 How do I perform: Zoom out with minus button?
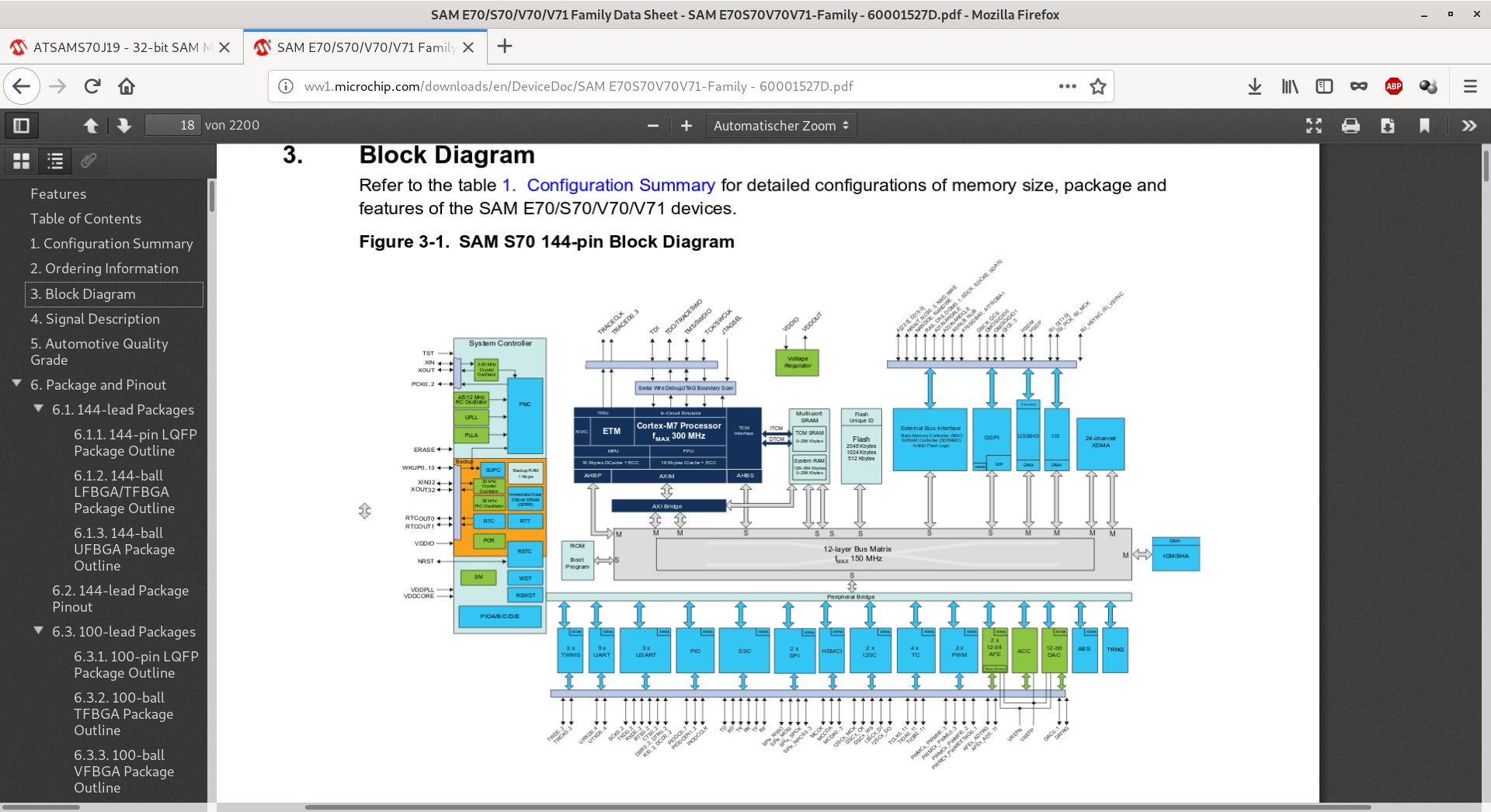click(653, 126)
